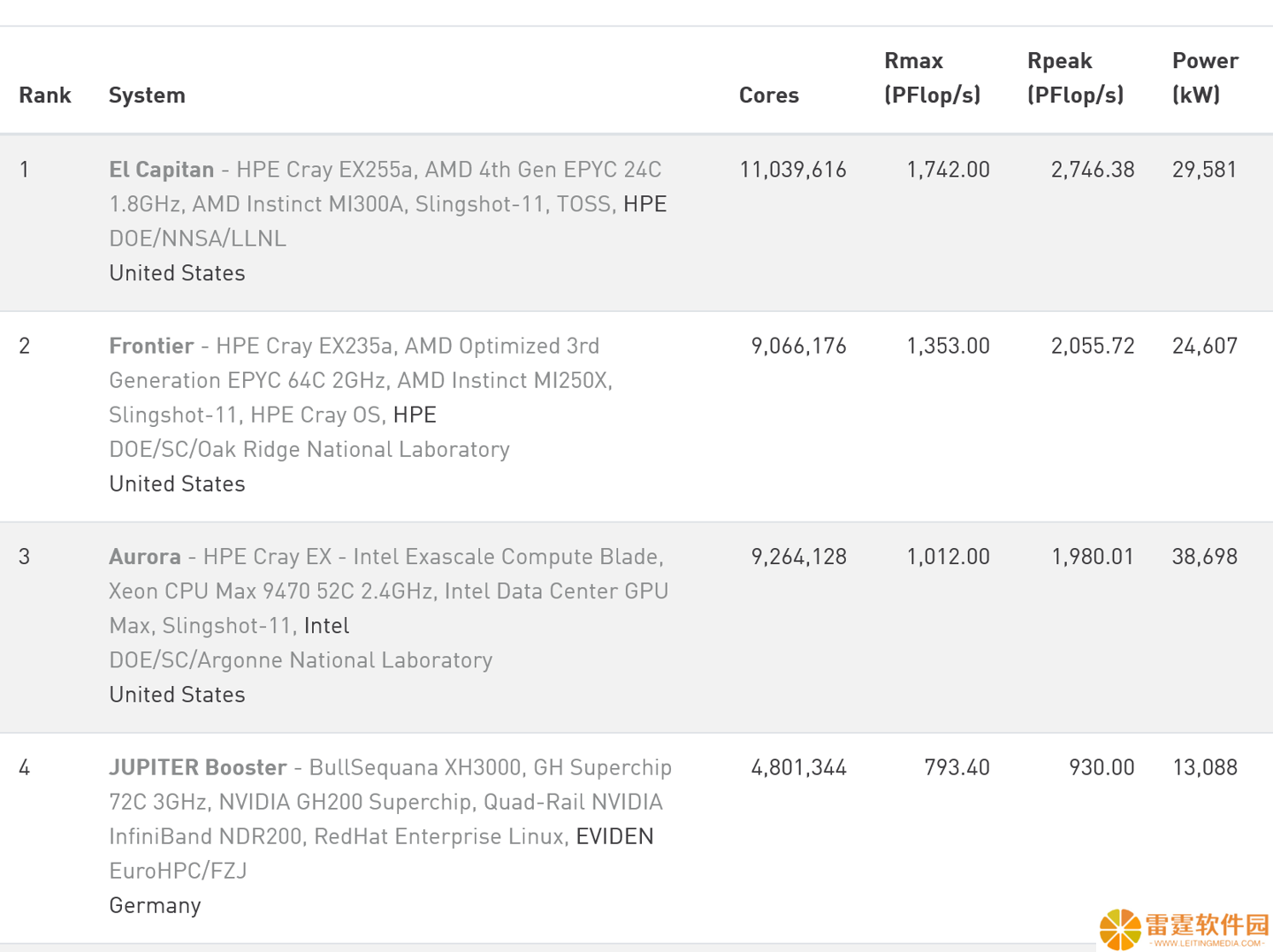
Task: Select the Cores column header
Action: point(769,95)
